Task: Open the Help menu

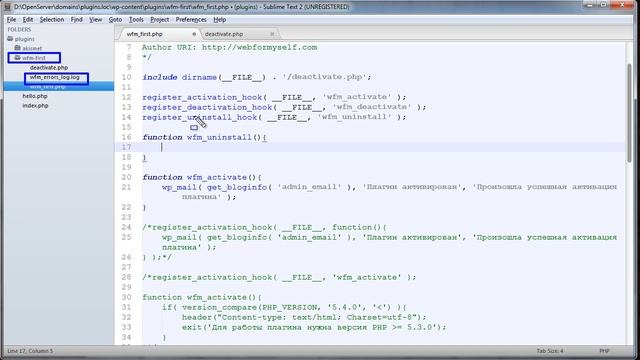Action: point(220,20)
